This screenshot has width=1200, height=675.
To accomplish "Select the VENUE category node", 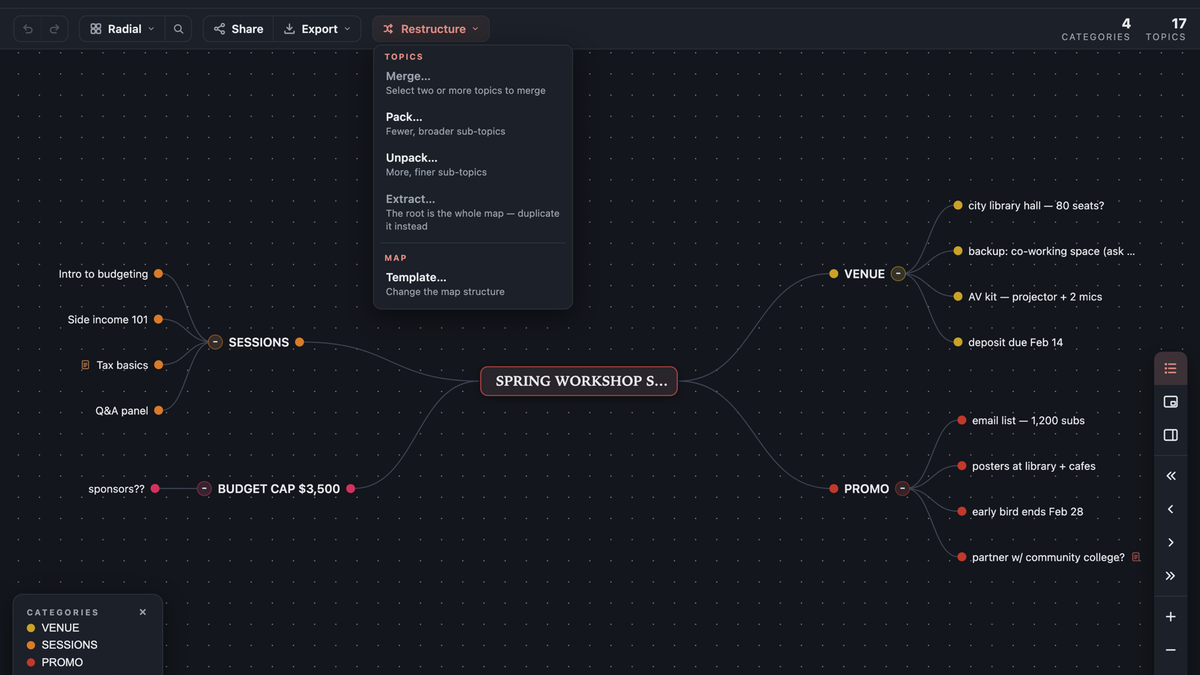I will [x=864, y=274].
